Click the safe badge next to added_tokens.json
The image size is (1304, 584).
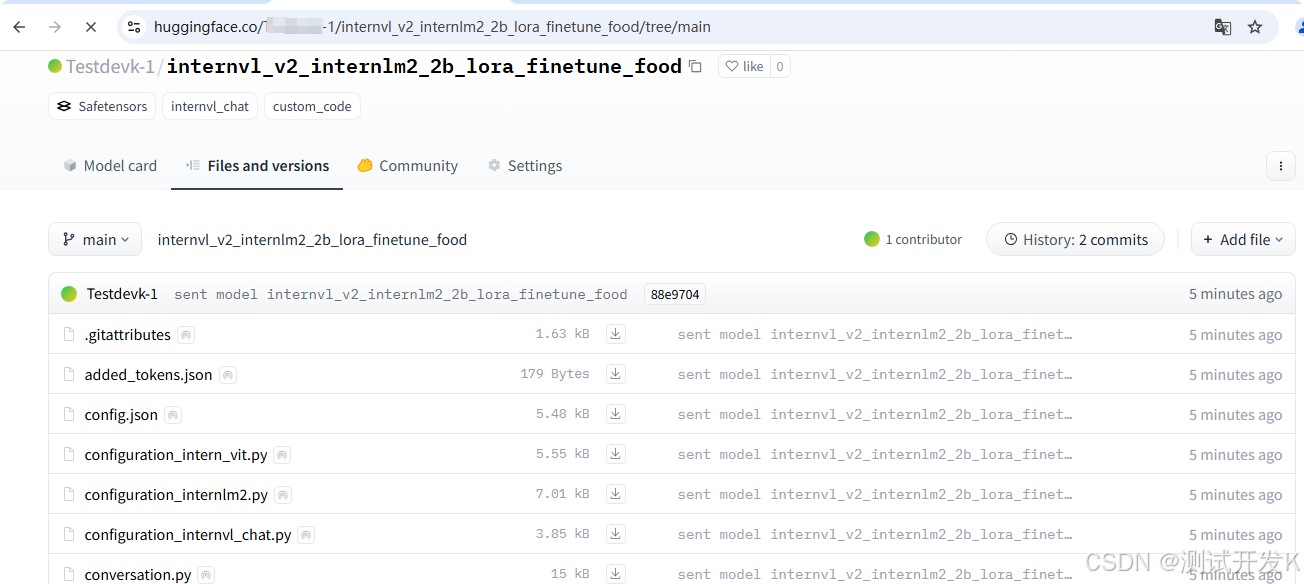coord(228,375)
